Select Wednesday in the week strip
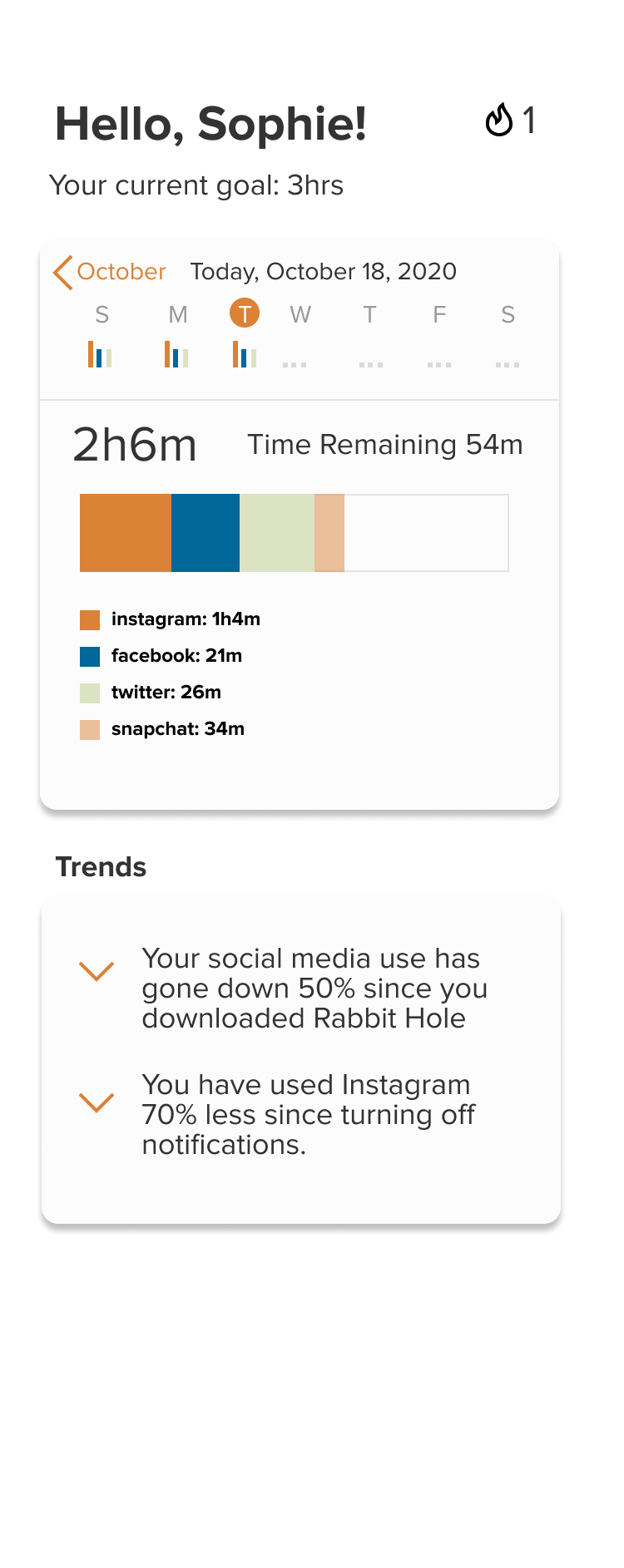Image resolution: width=624 pixels, height=1568 pixels. (x=300, y=314)
